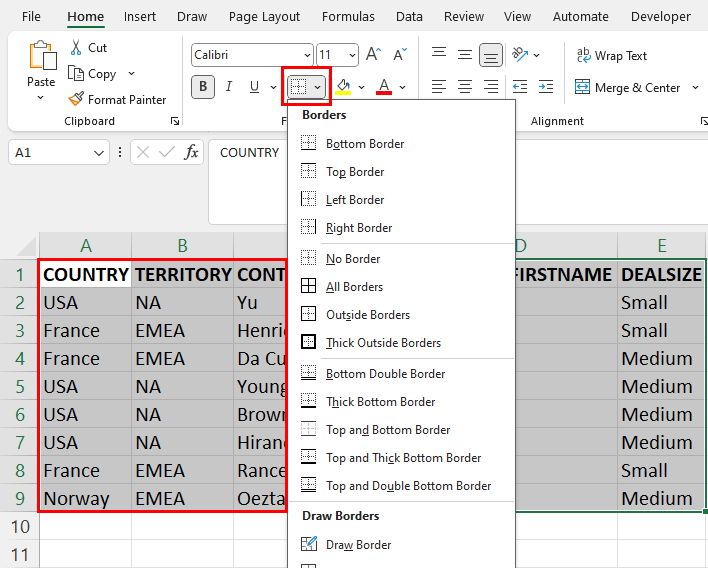This screenshot has width=708, height=568.
Task: Choose Top Border option
Action: click(x=401, y=172)
